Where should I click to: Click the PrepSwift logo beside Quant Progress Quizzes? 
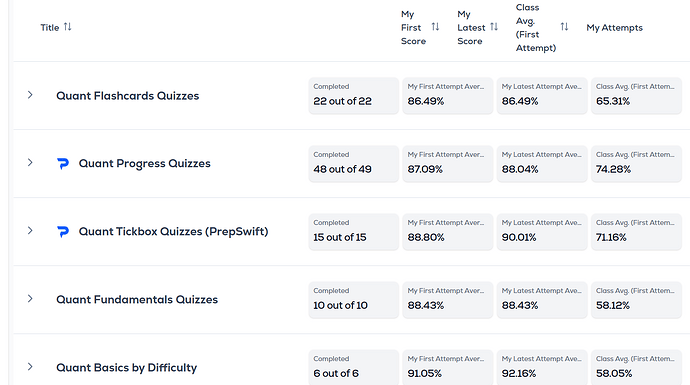point(63,164)
